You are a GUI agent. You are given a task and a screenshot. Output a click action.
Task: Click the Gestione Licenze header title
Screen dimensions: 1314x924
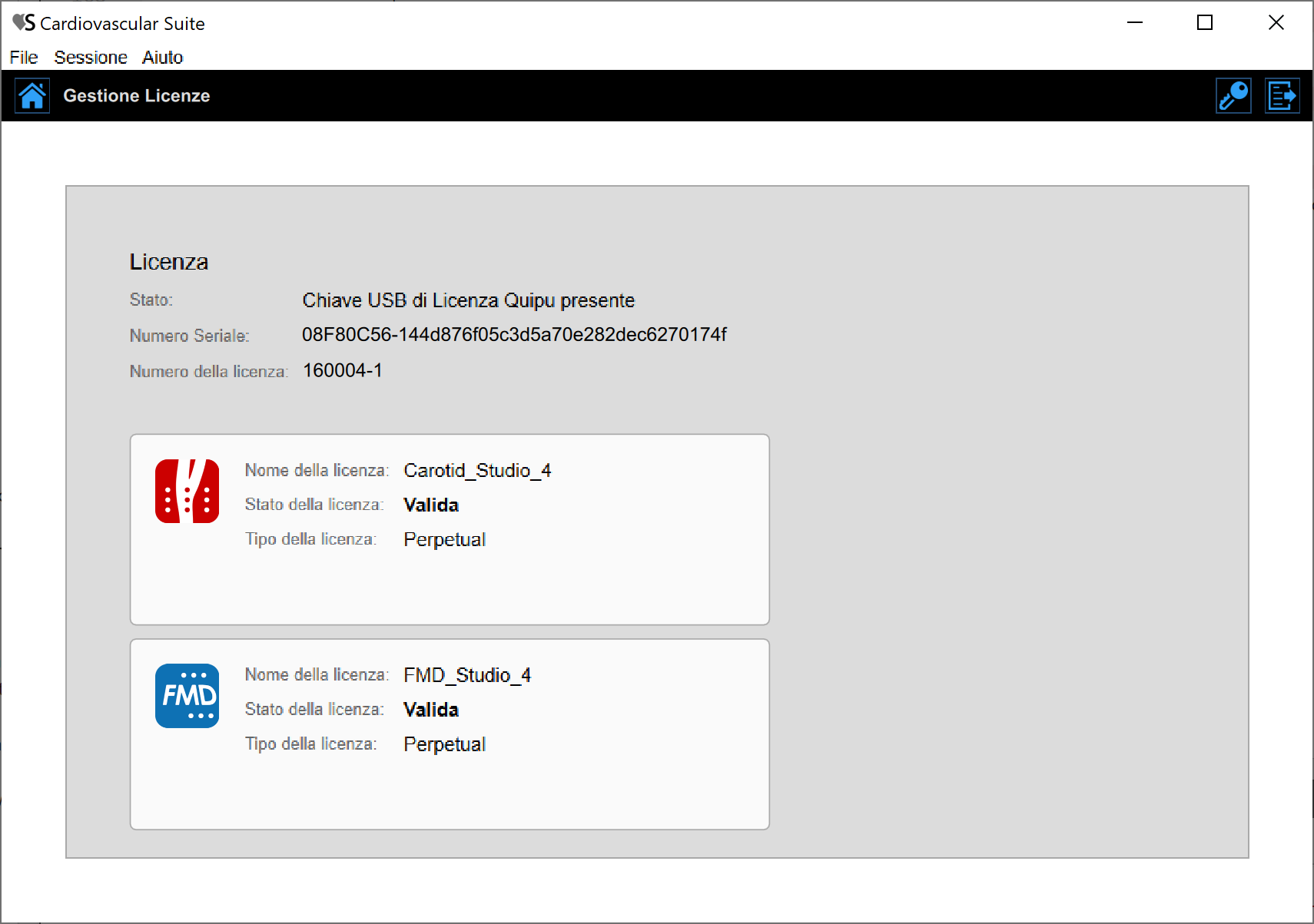(x=137, y=96)
